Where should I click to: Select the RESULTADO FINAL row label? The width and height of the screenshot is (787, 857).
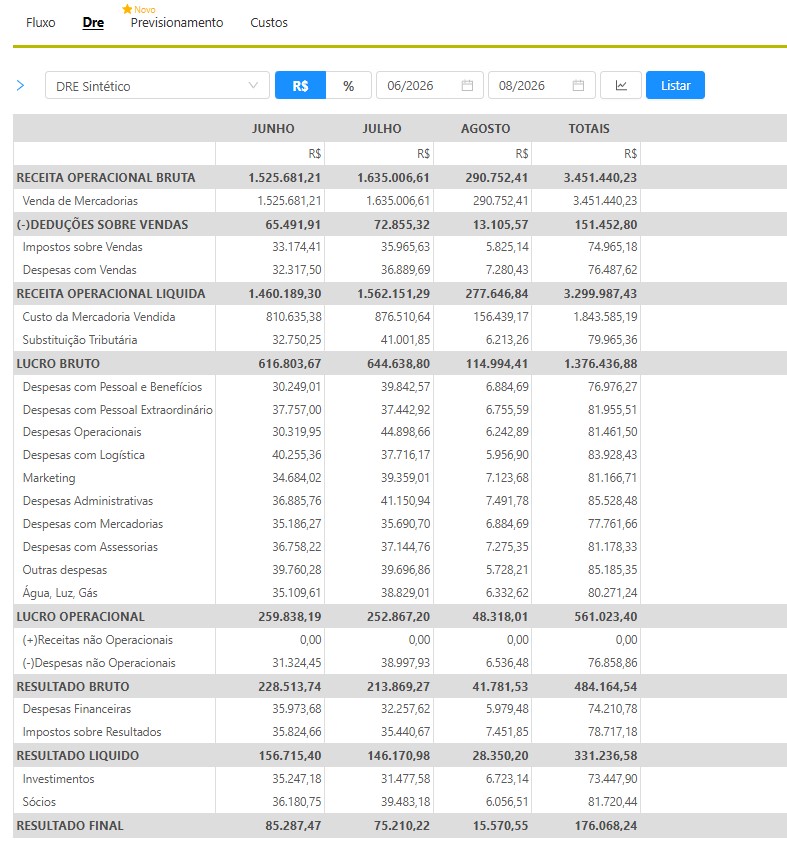70,826
